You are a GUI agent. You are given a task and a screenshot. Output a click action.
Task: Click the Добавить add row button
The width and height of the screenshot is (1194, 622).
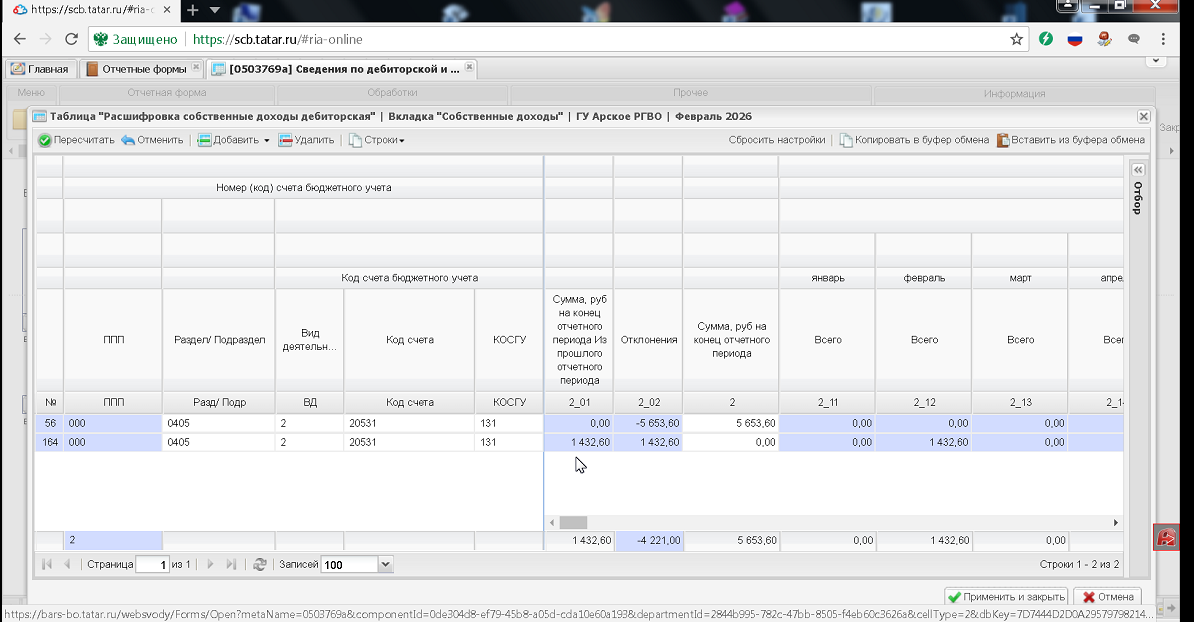coord(228,140)
